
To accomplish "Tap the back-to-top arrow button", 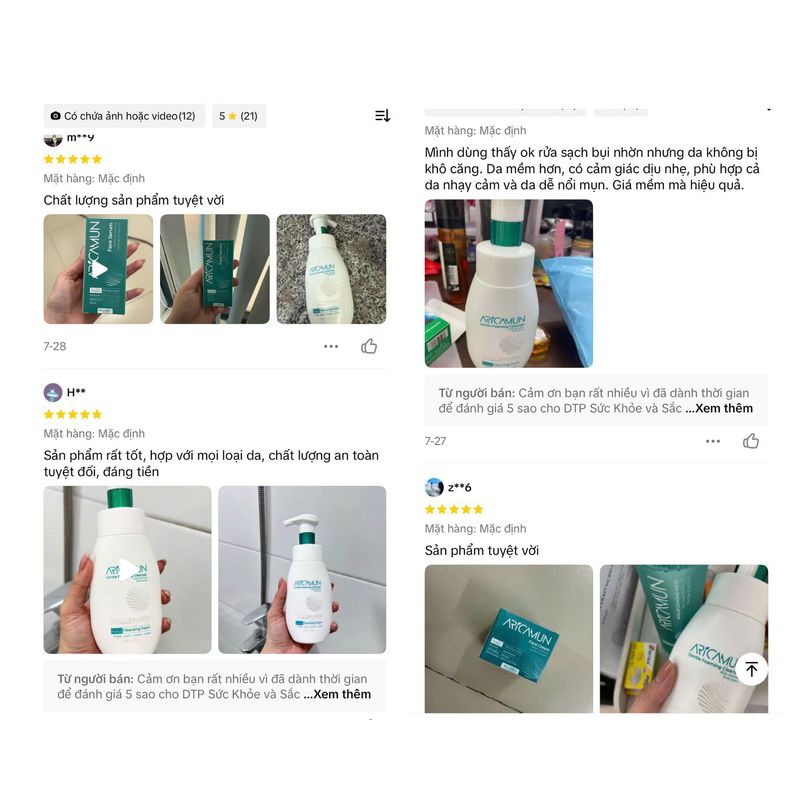I will pos(752,669).
